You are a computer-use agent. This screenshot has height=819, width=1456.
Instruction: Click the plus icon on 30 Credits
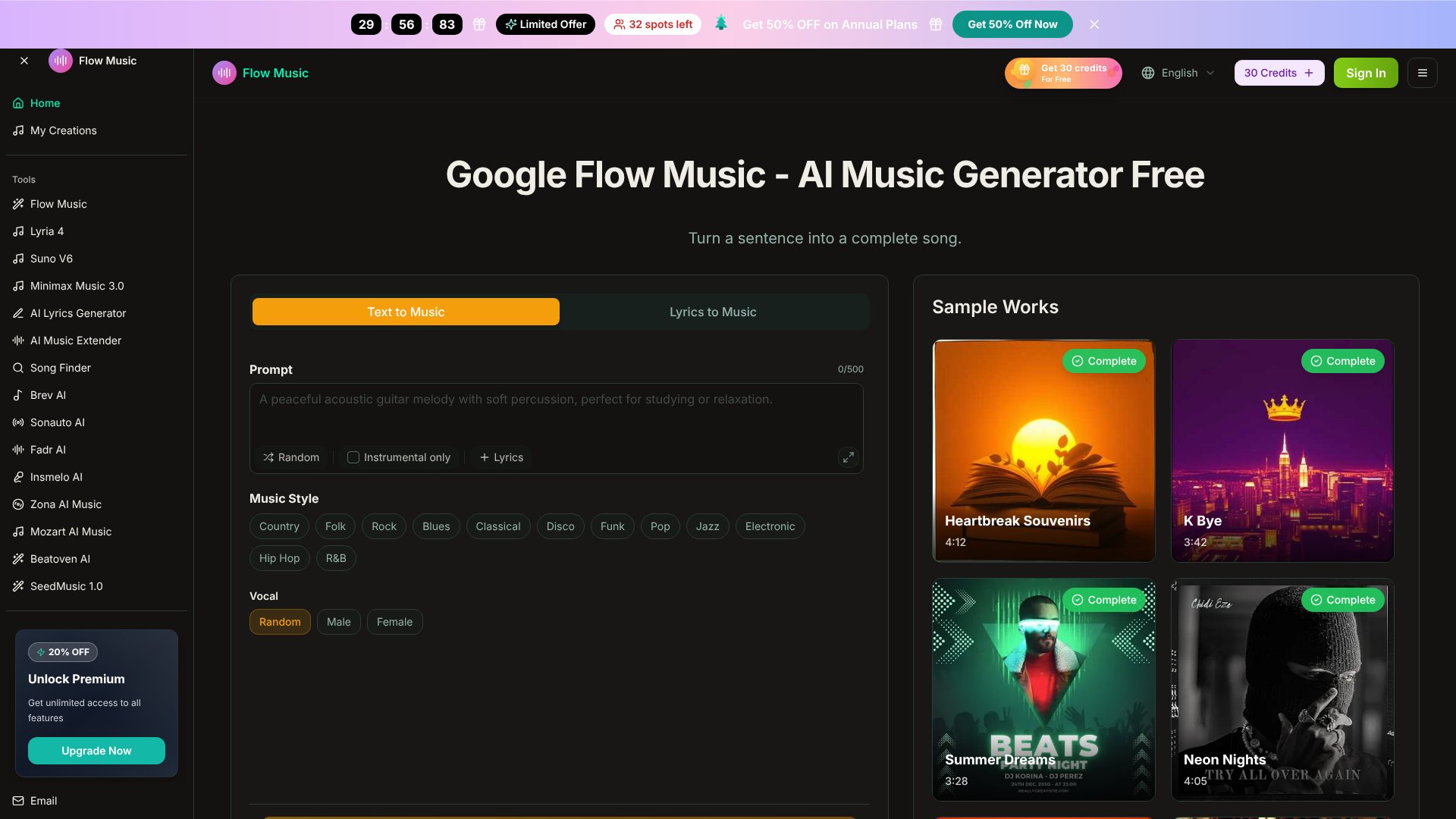(1309, 73)
